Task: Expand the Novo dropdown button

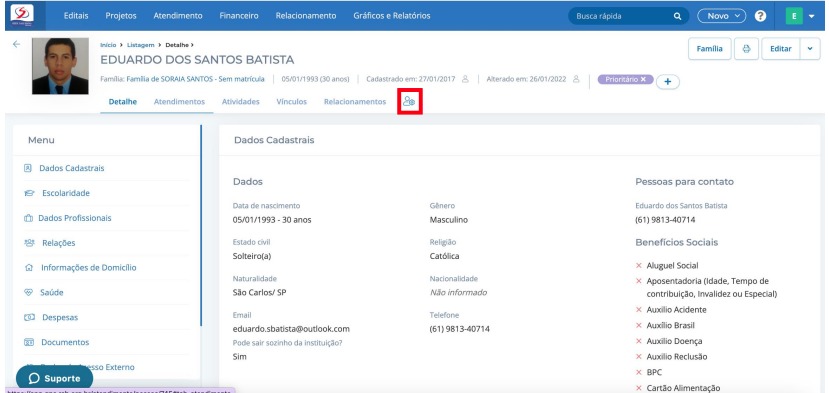Action: (x=721, y=16)
